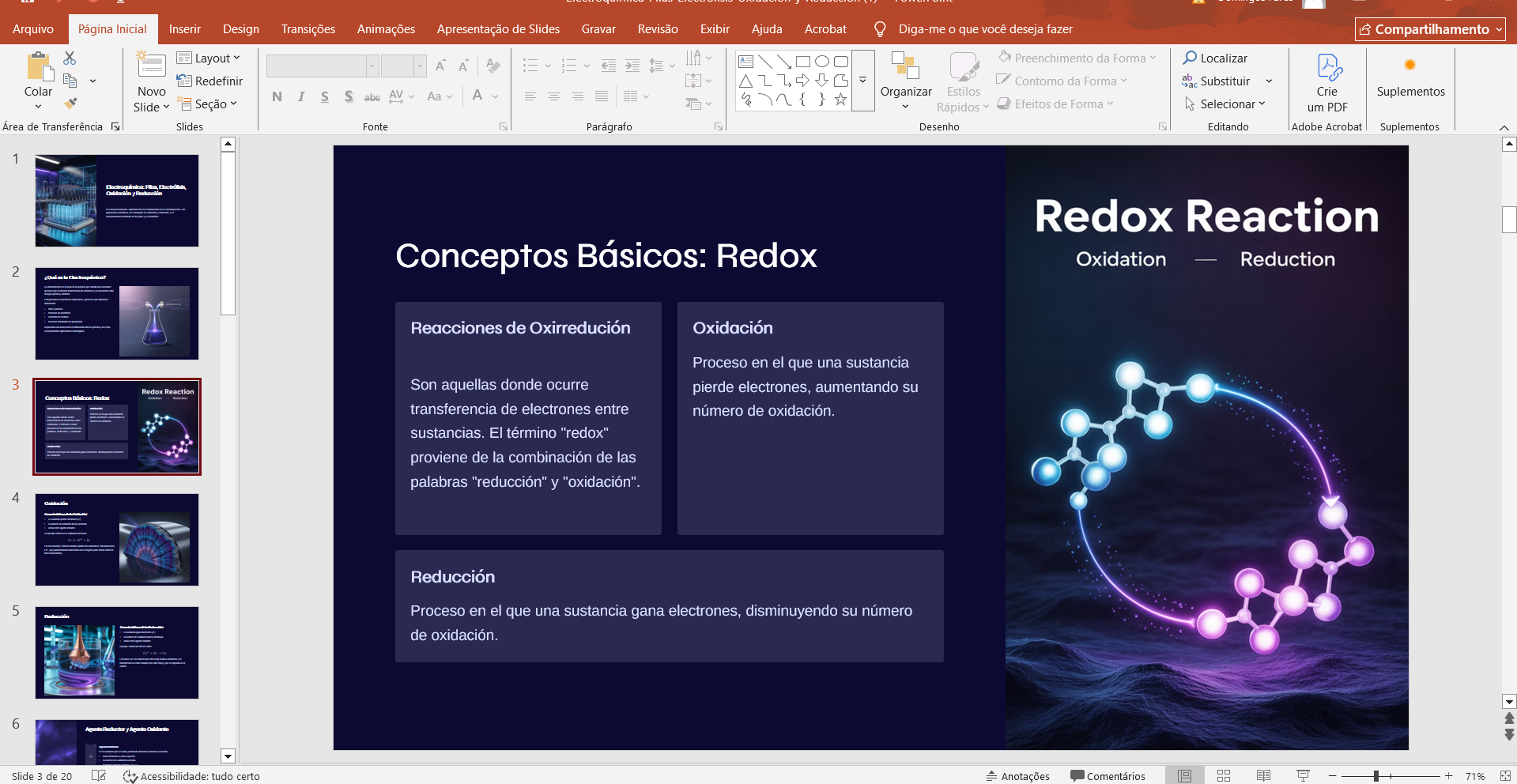Open the font size dropdown arrow
This screenshot has height=784, width=1517.
point(420,66)
